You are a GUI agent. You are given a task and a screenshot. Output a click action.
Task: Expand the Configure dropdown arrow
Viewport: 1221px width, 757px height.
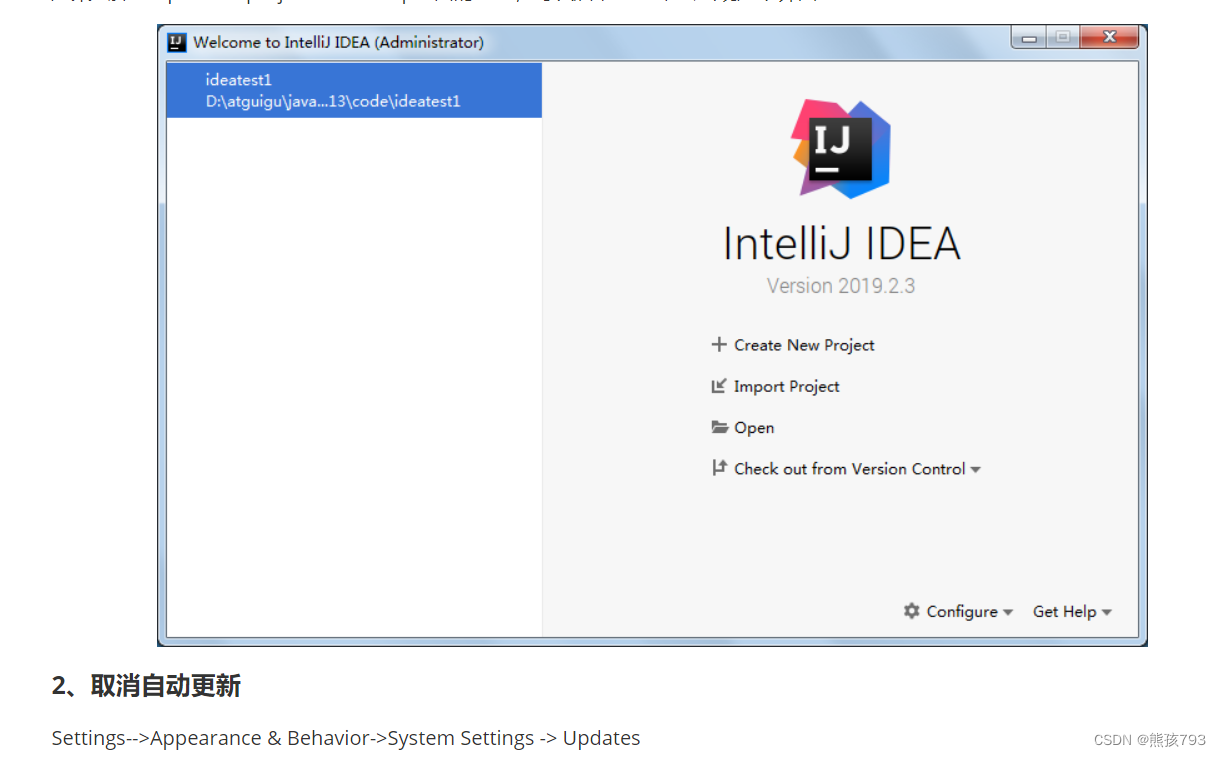1008,612
